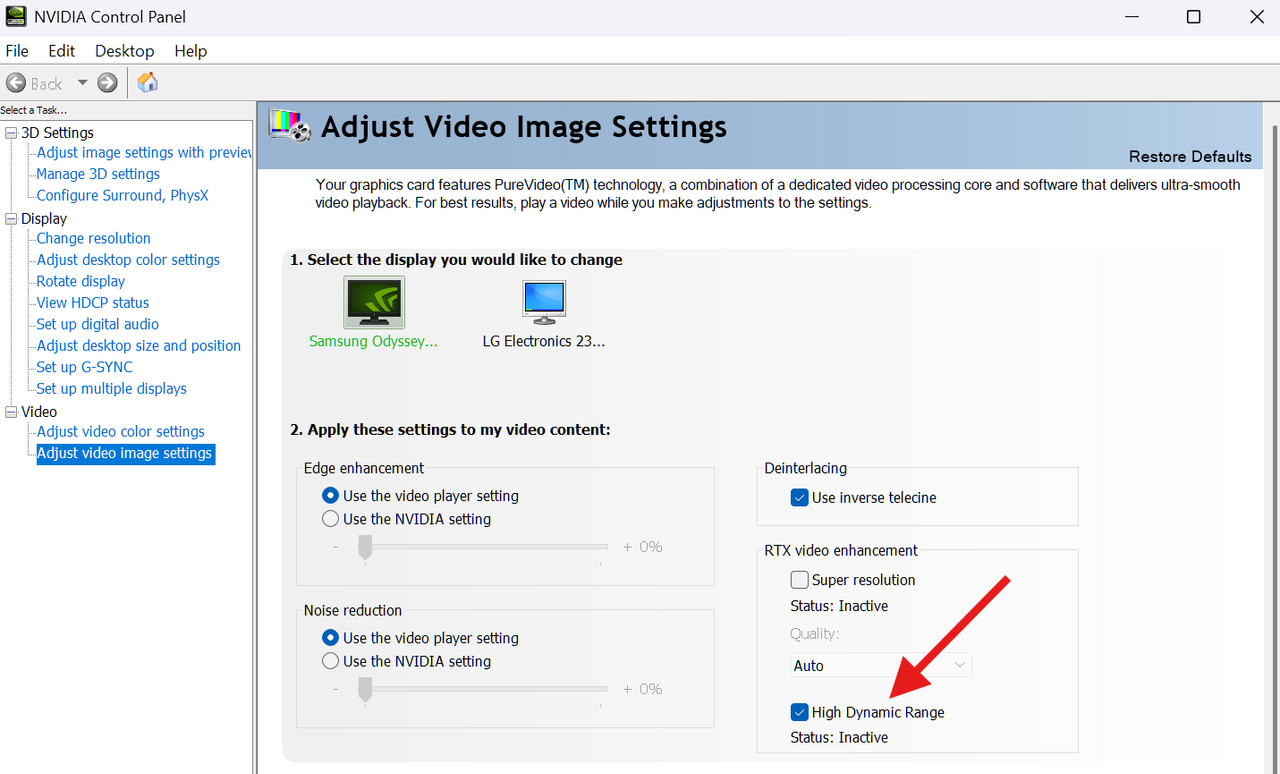Open Configure Surround, PhysX
Screen dimensions: 1280x774
point(123,196)
